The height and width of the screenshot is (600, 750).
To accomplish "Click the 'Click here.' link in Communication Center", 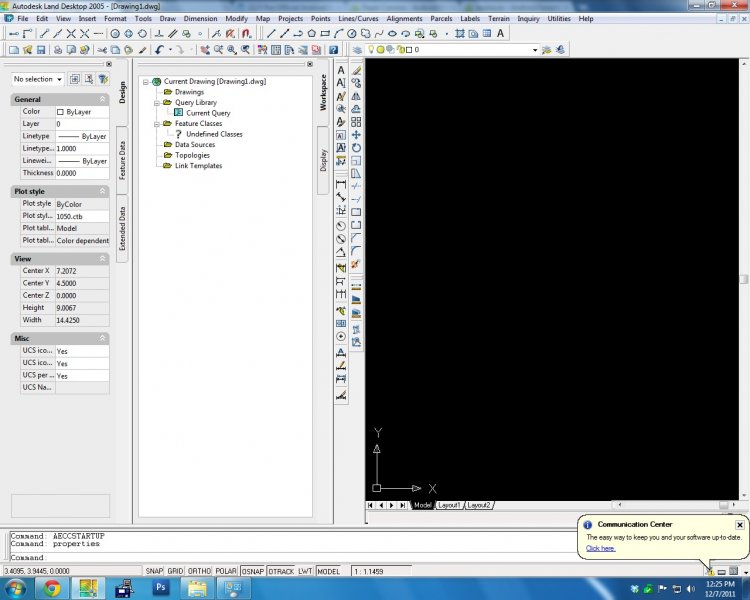I will [x=600, y=548].
